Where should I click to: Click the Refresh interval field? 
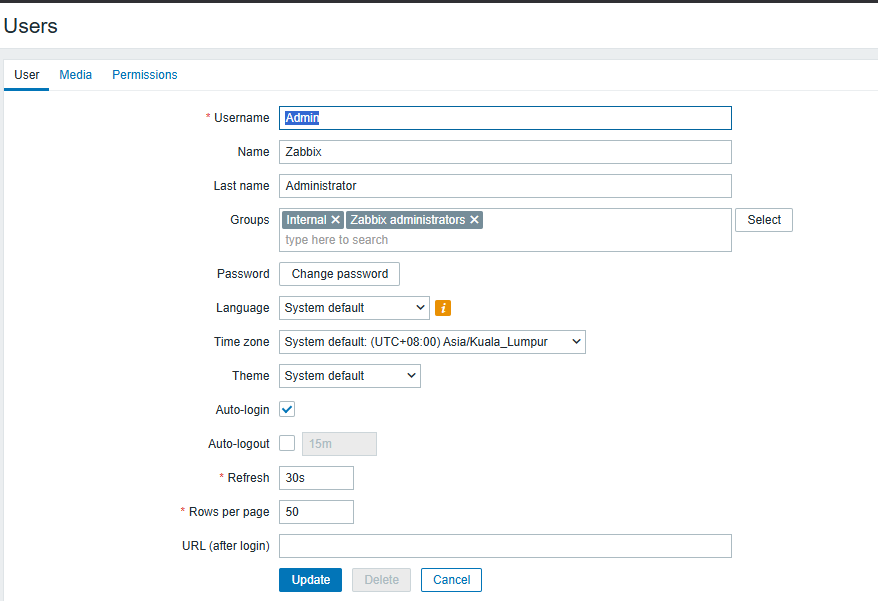pyautogui.click(x=316, y=478)
